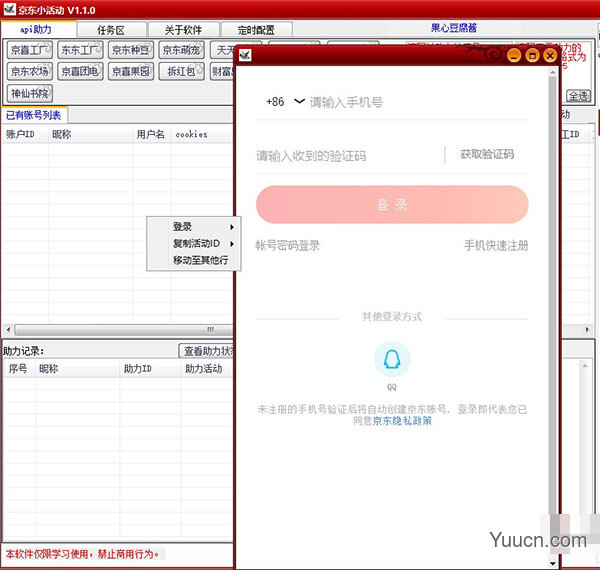The image size is (600, 570).
Task: Open the 果心豆腐酱 link
Action: tap(453, 28)
